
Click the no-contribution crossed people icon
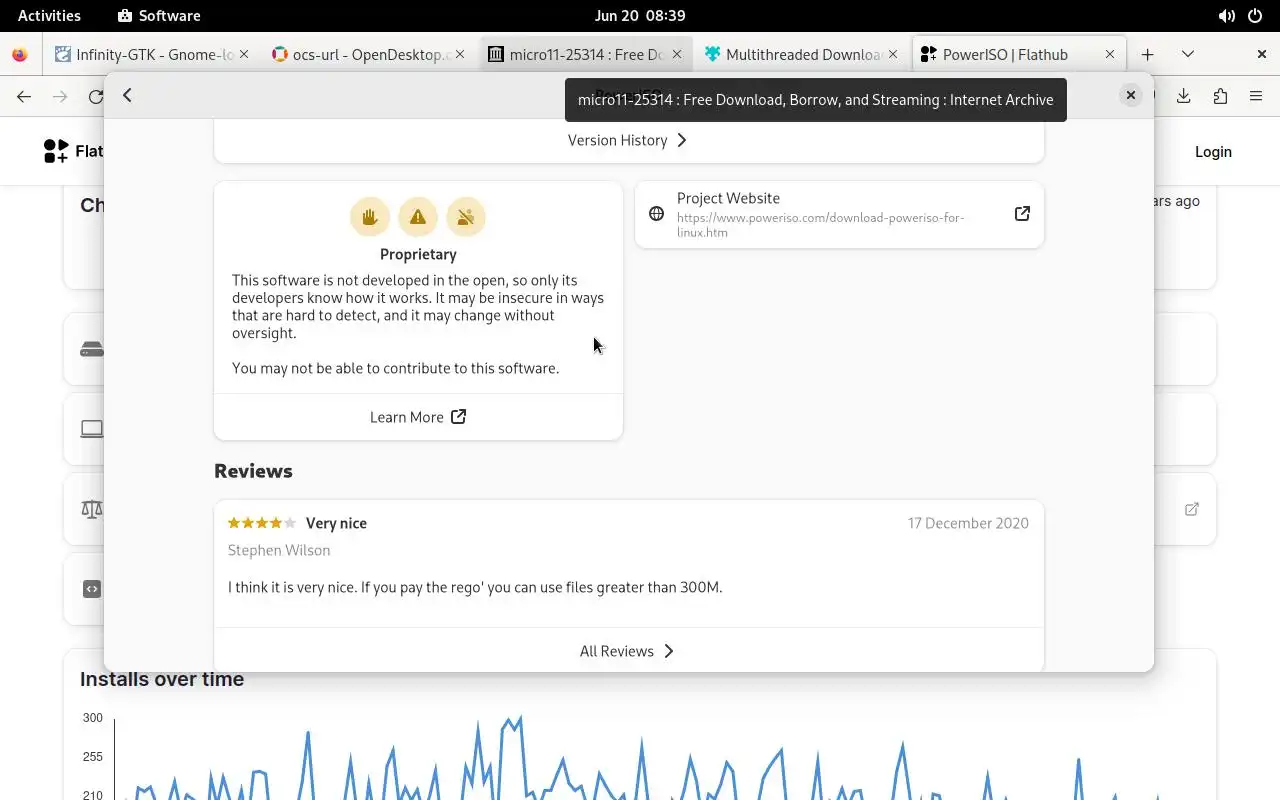(x=466, y=216)
